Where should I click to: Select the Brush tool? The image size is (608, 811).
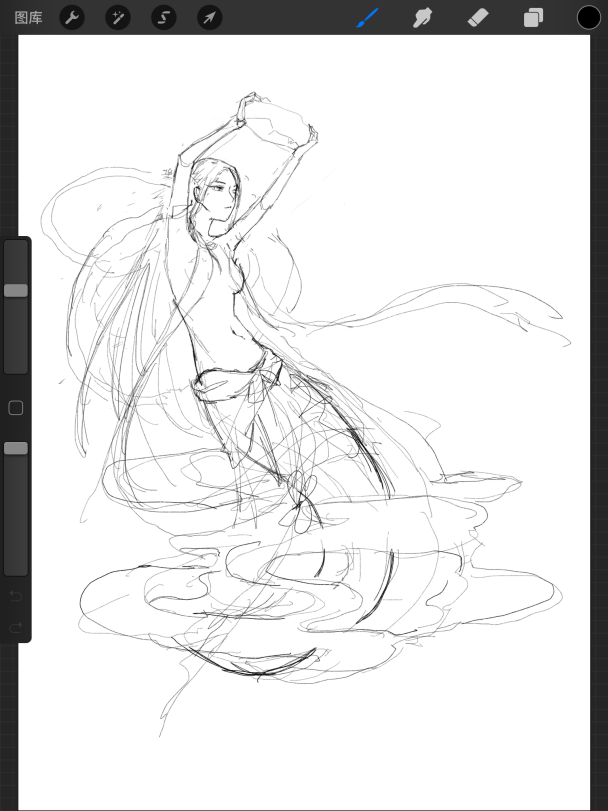pyautogui.click(x=368, y=18)
